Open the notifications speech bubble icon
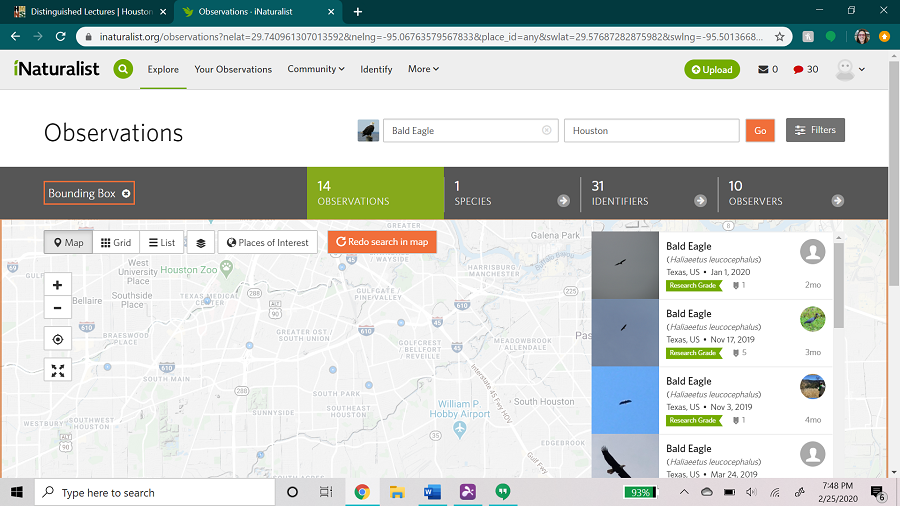Image resolution: width=900 pixels, height=506 pixels. click(x=798, y=69)
